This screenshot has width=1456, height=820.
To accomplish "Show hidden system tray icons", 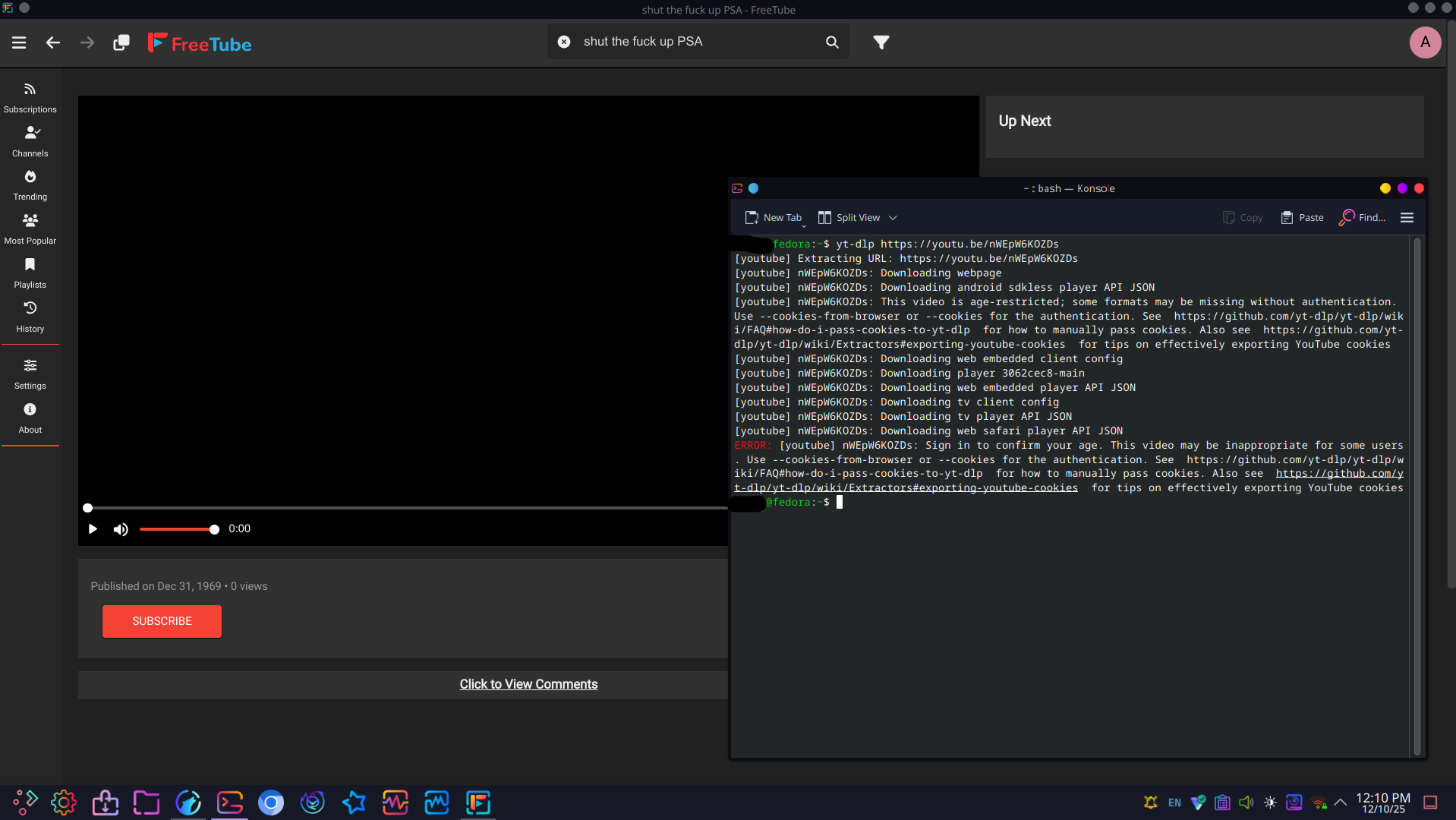I will point(1341,803).
